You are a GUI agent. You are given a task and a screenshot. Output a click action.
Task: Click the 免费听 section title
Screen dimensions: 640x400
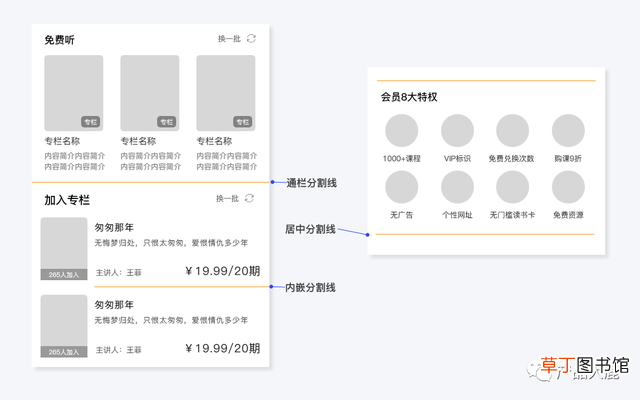coord(60,40)
